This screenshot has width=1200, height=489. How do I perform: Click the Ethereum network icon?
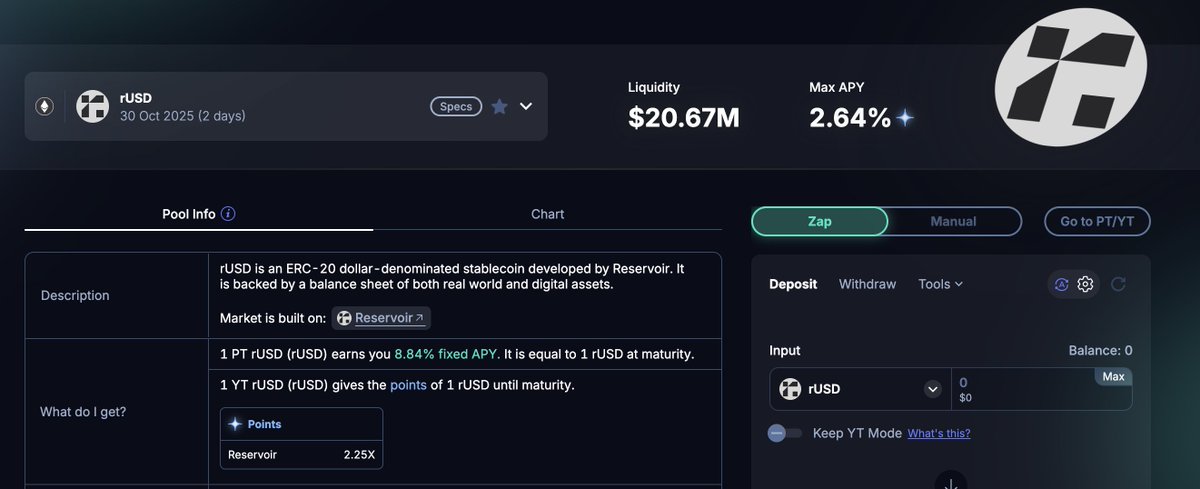click(44, 106)
